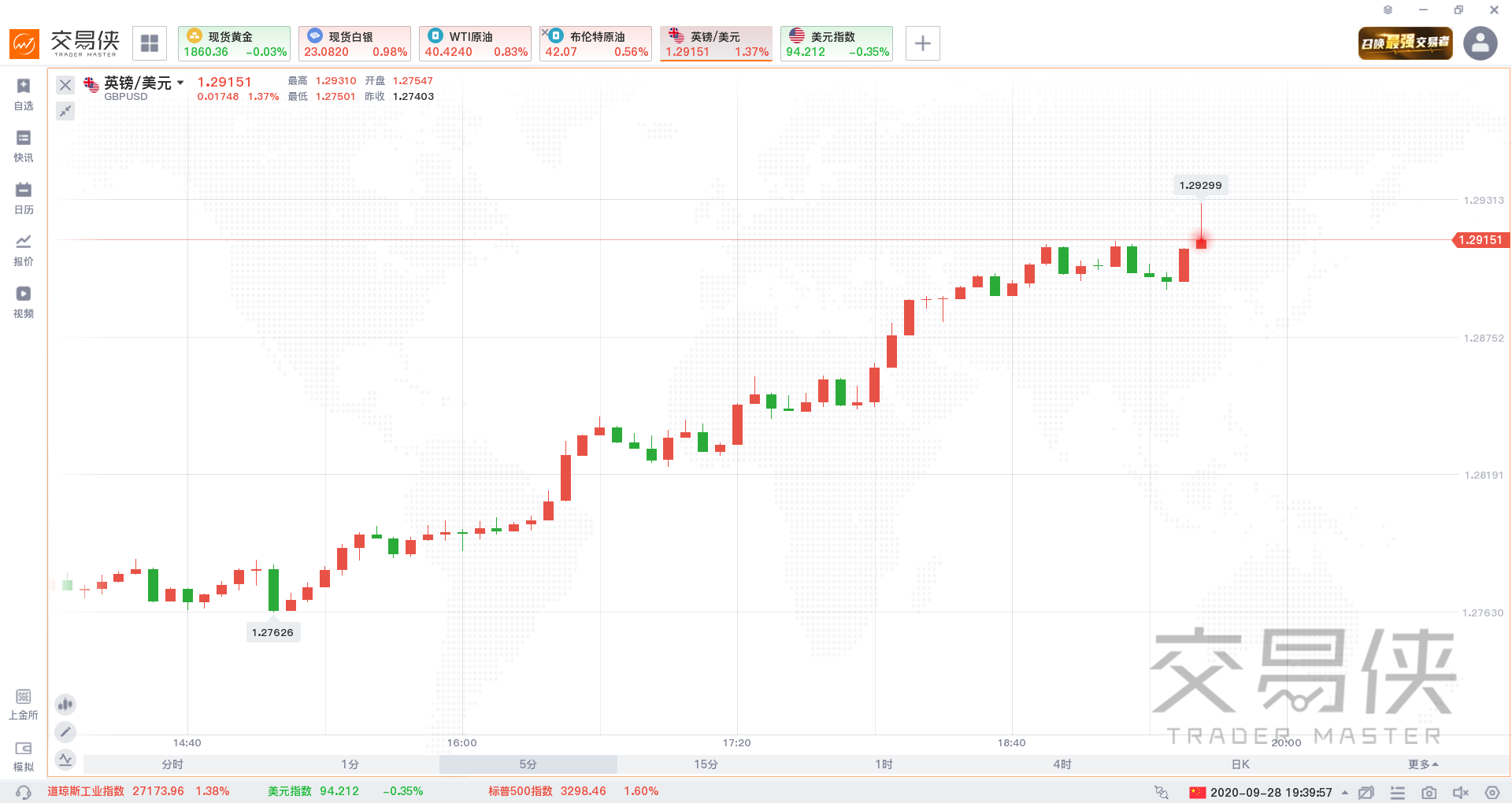Open the 视频 video section
Image resolution: width=1512 pixels, height=803 pixels.
(x=24, y=302)
